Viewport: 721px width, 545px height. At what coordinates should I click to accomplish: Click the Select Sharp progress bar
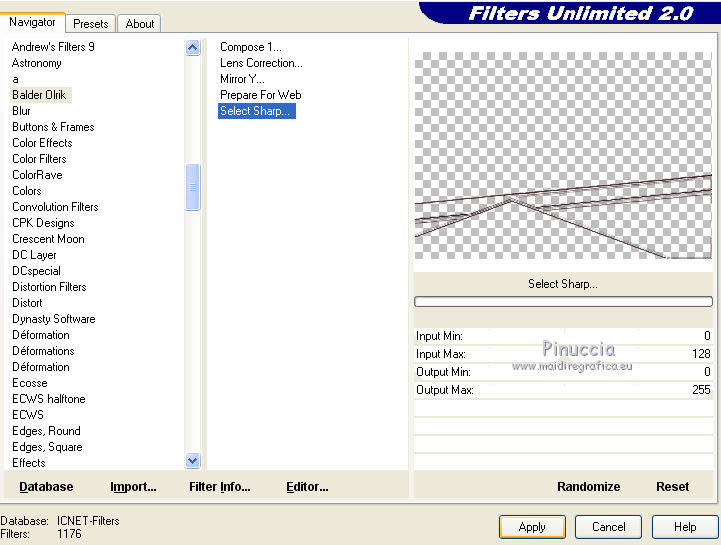[563, 302]
